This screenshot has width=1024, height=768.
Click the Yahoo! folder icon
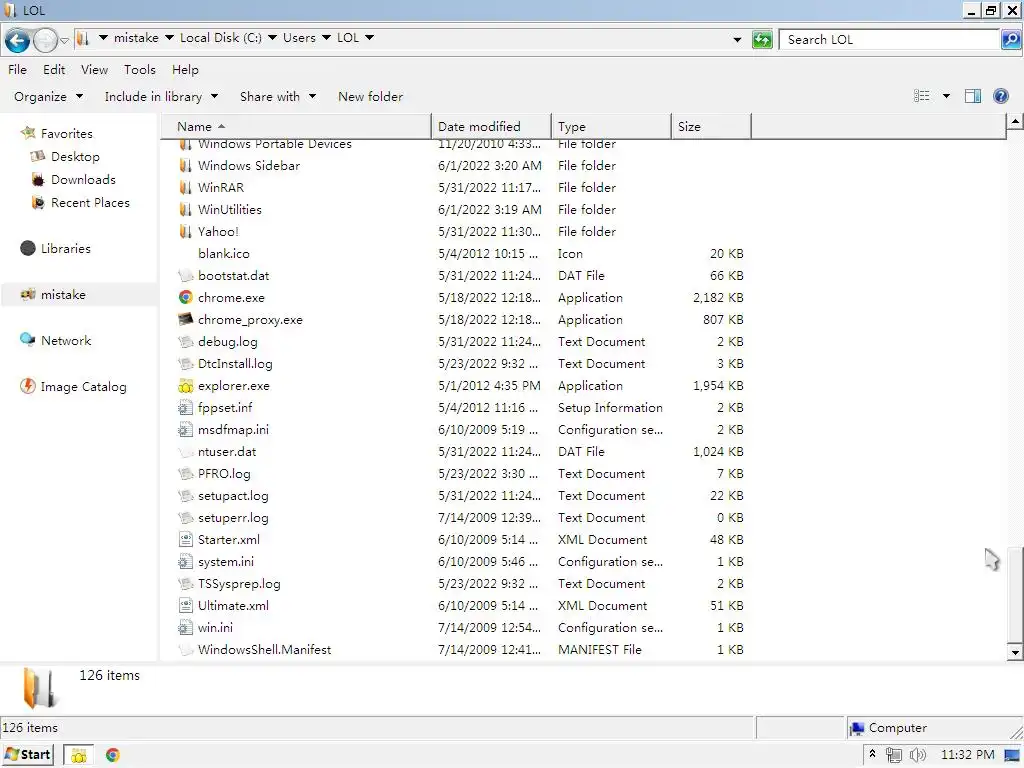coord(185,231)
